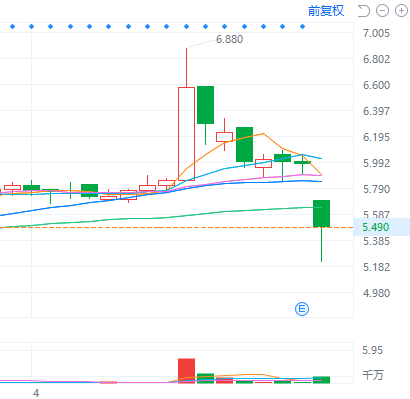Click the 5.790 price axis label
This screenshot has width=410, height=399.
coord(376,189)
